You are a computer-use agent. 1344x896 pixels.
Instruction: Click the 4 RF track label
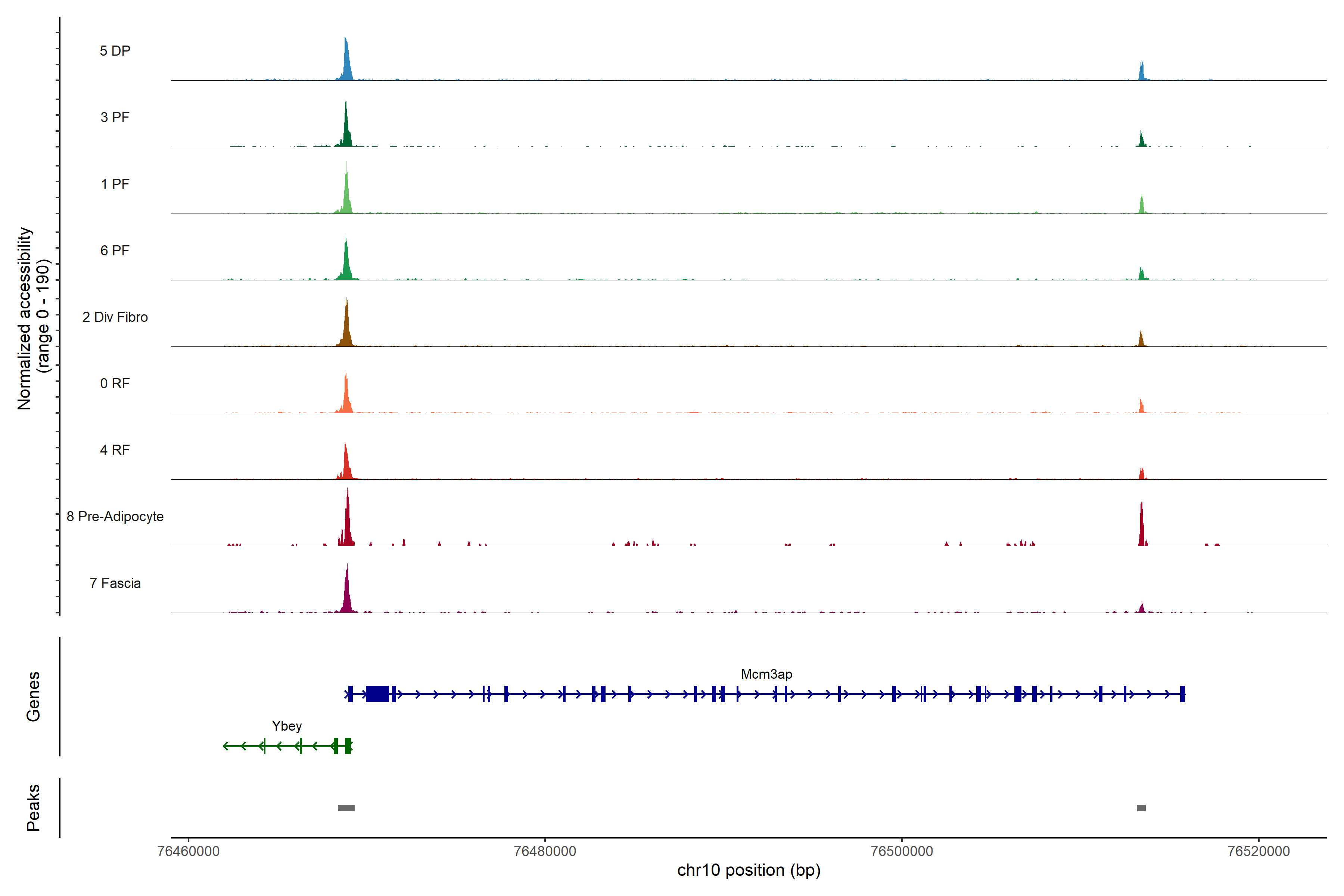click(x=115, y=450)
